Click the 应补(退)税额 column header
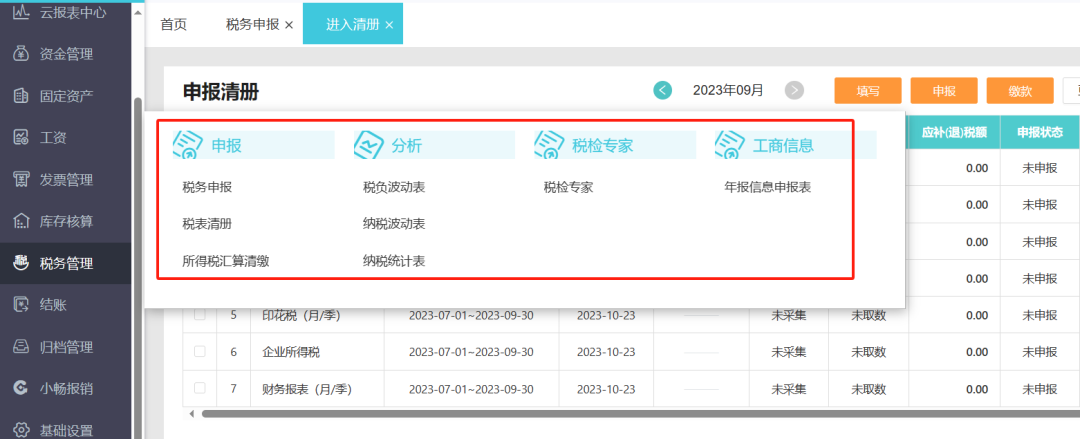Viewport: 1080px width, 439px height. pyautogui.click(x=954, y=132)
